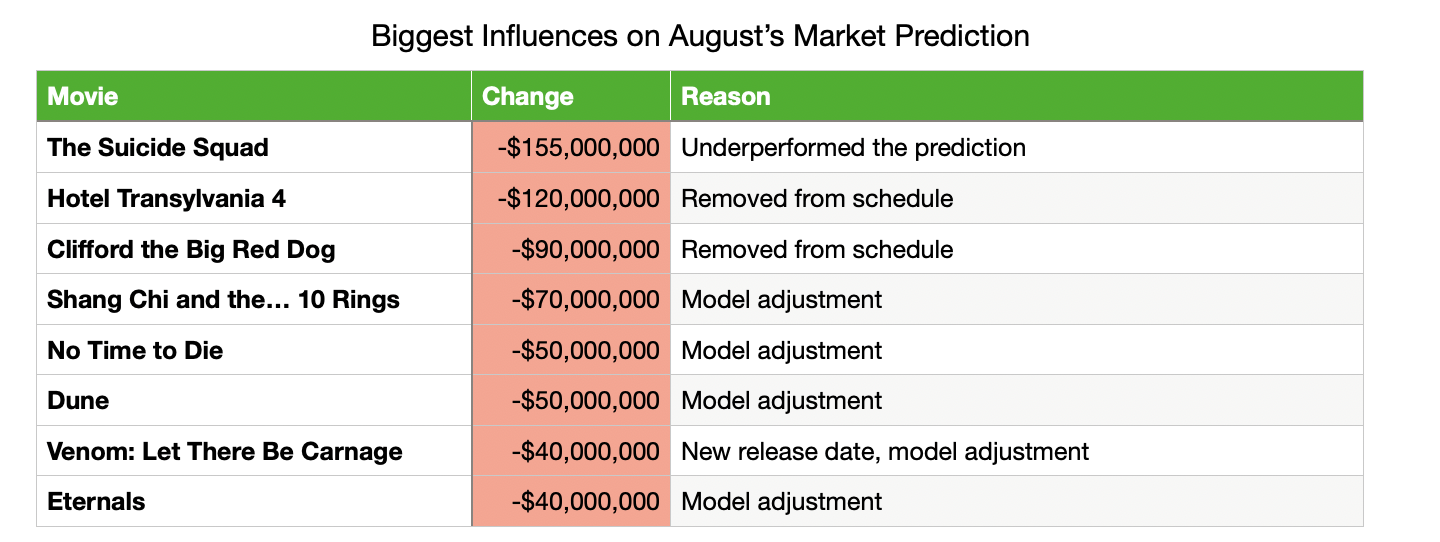Image resolution: width=1440 pixels, height=542 pixels.
Task: Select the Underperformed the prediction cell
Action: coord(853,148)
